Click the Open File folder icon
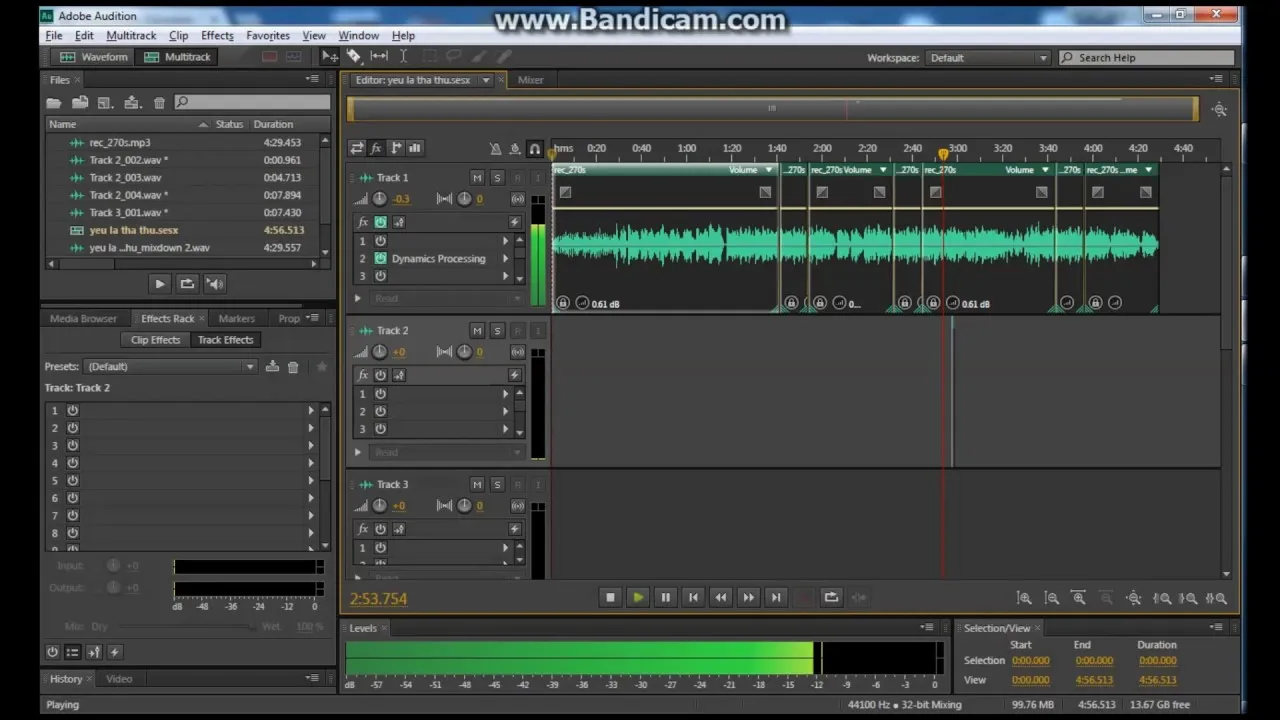This screenshot has width=1280, height=720. click(x=54, y=102)
